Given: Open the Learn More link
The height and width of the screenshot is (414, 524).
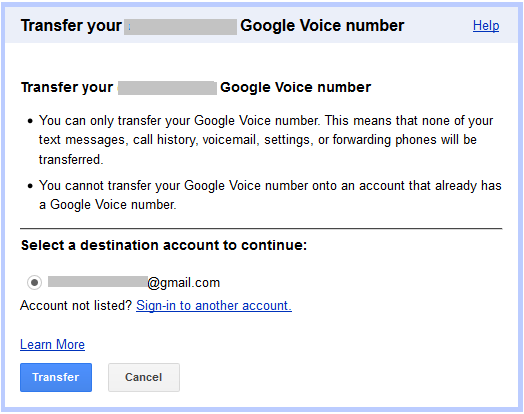Looking at the screenshot, I should coord(52,344).
